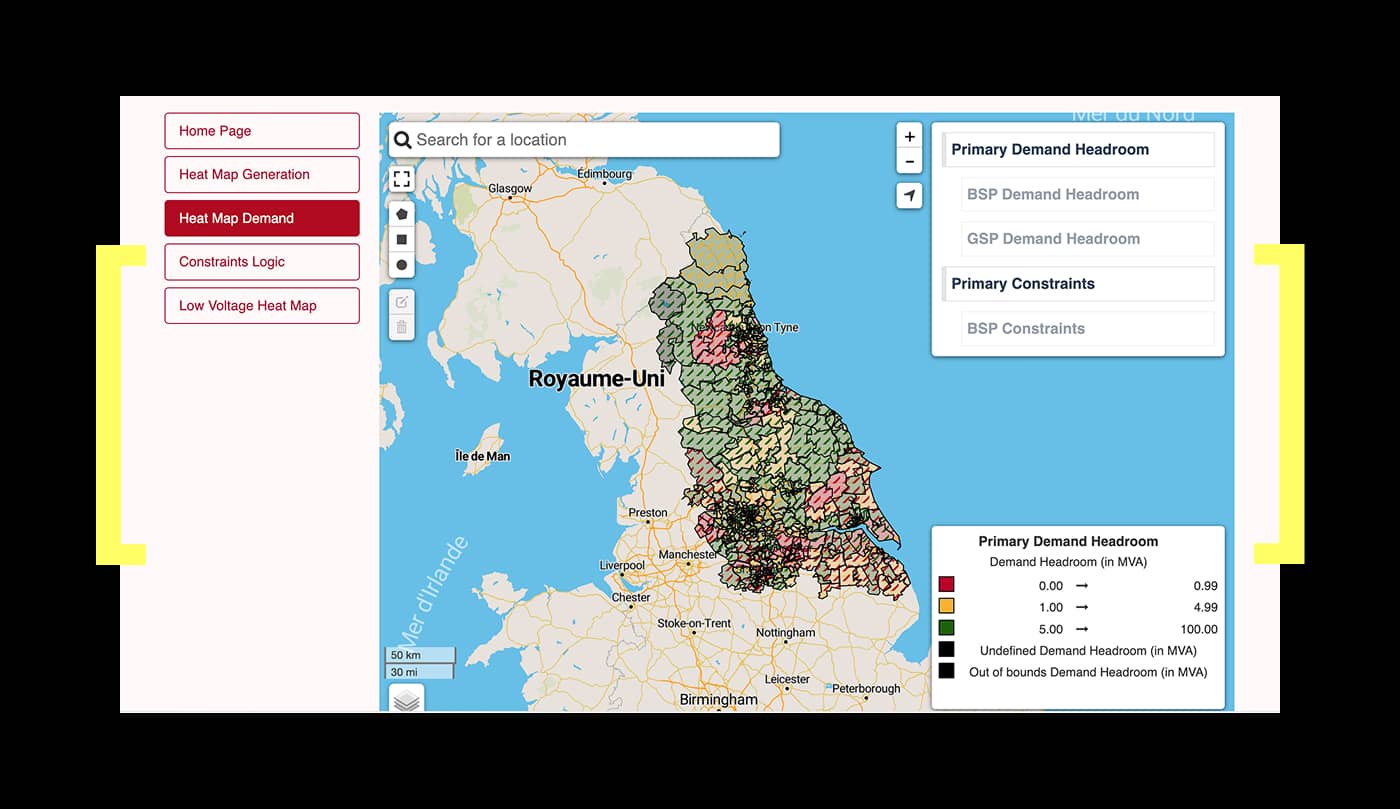Viewport: 1400px width, 809px height.
Task: Select the draw circle tool
Action: pos(401,265)
